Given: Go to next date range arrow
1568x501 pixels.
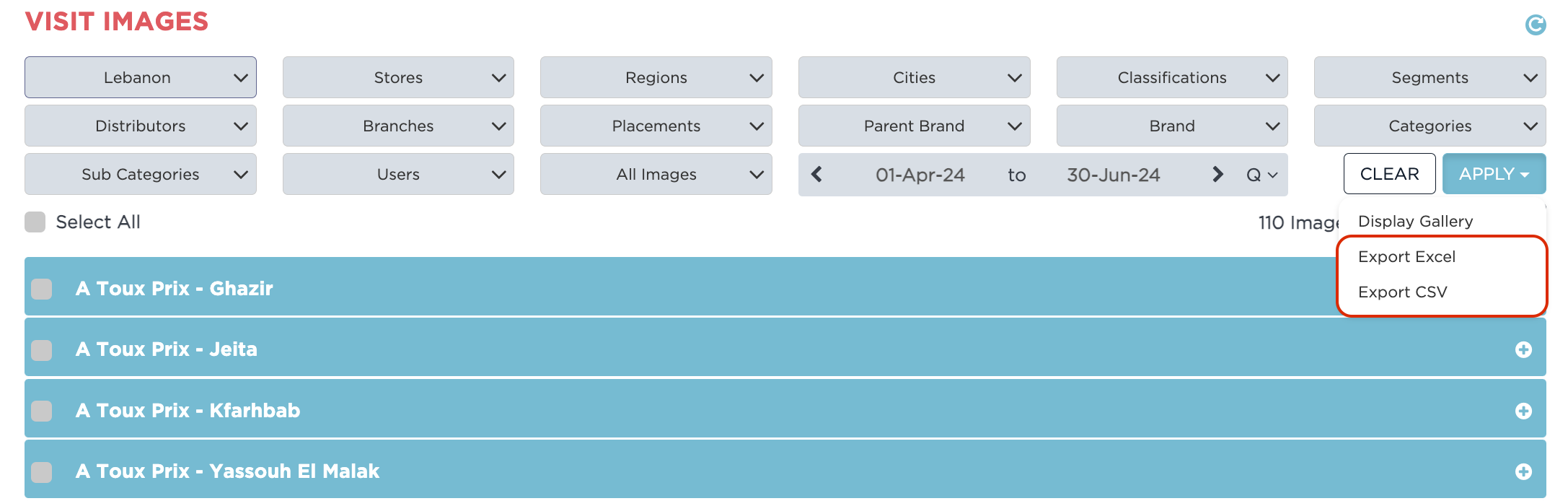Looking at the screenshot, I should pyautogui.click(x=1217, y=174).
